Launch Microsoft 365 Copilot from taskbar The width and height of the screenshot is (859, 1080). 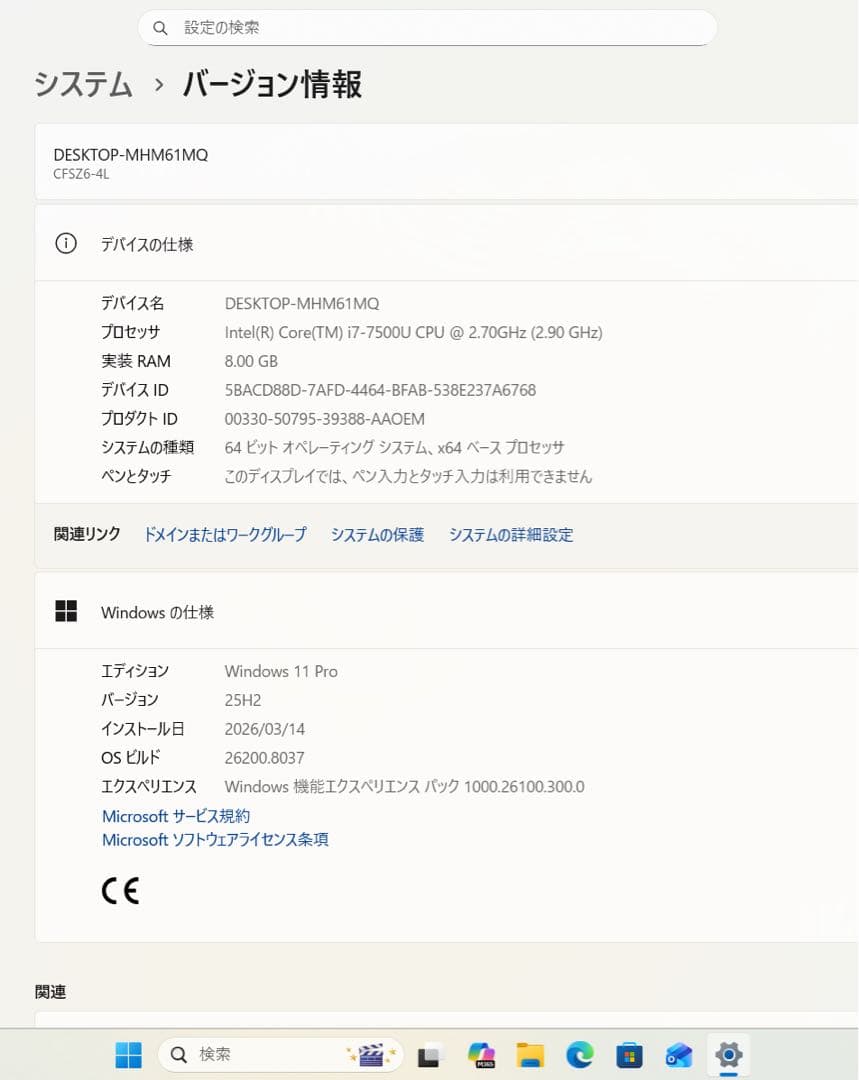point(481,1054)
